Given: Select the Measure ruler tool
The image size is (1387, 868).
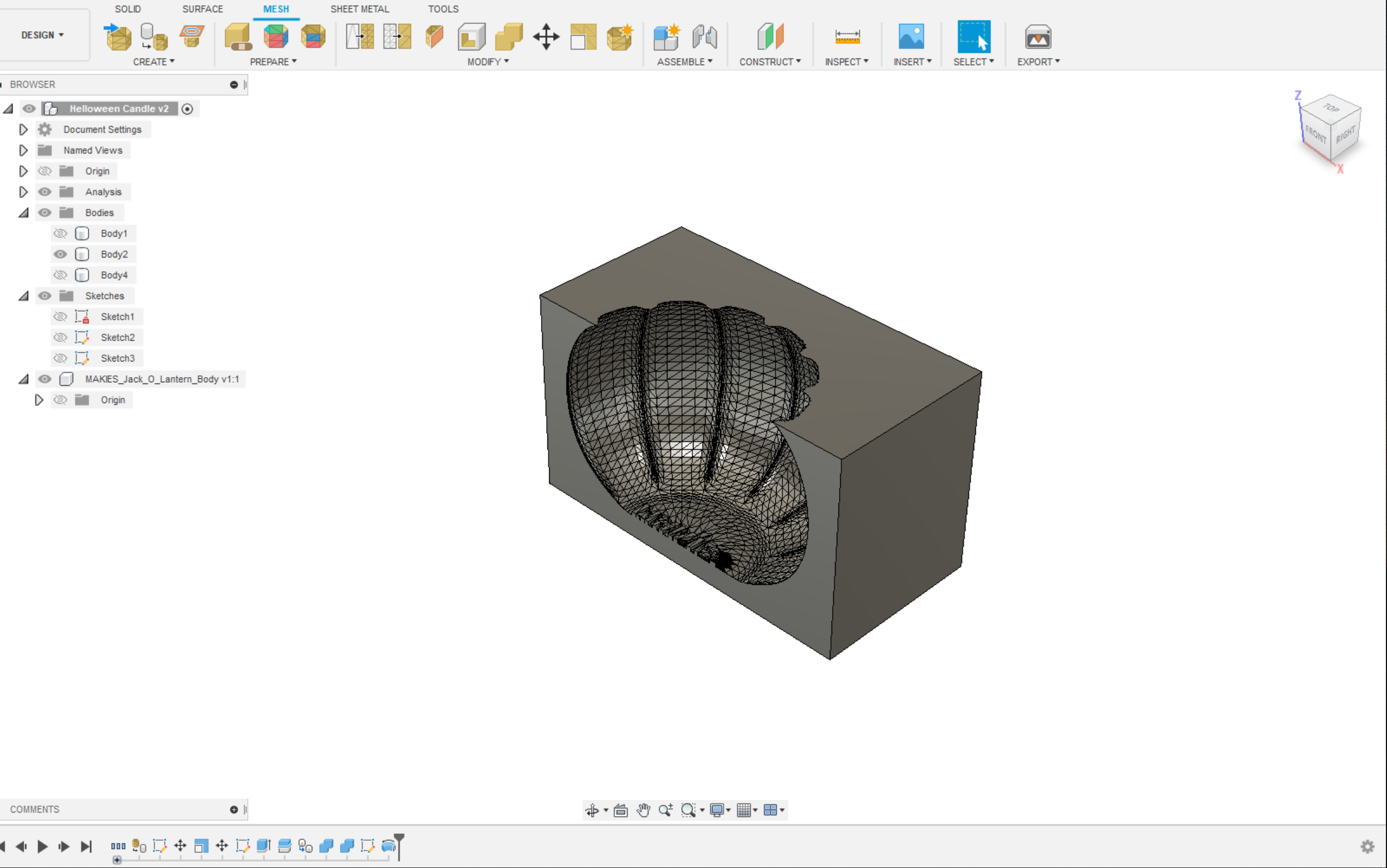Looking at the screenshot, I should tap(847, 37).
